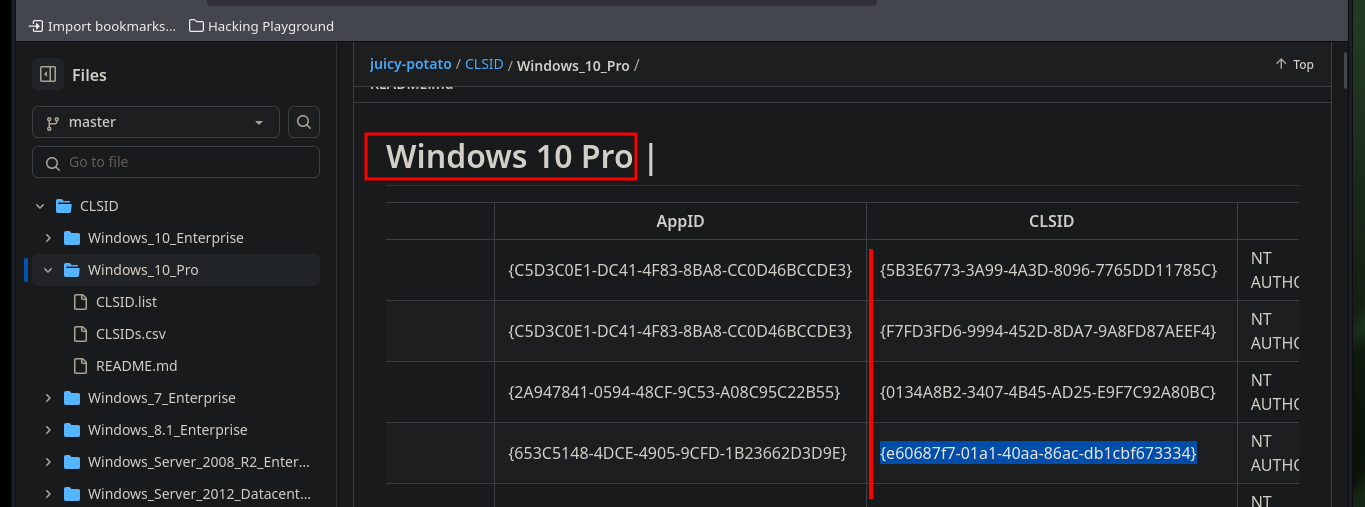Click the CLSIDs.csv file icon

coord(80,334)
